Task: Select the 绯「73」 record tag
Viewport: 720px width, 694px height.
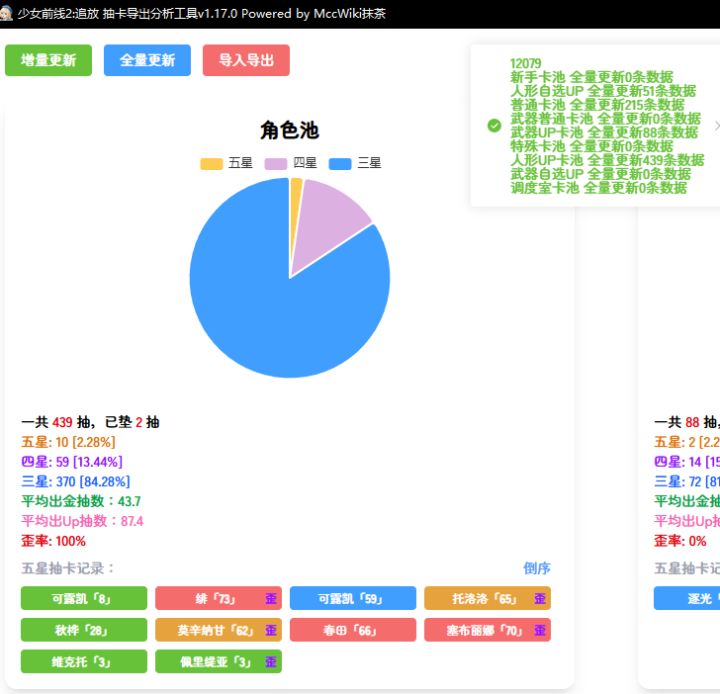Action: click(218, 598)
